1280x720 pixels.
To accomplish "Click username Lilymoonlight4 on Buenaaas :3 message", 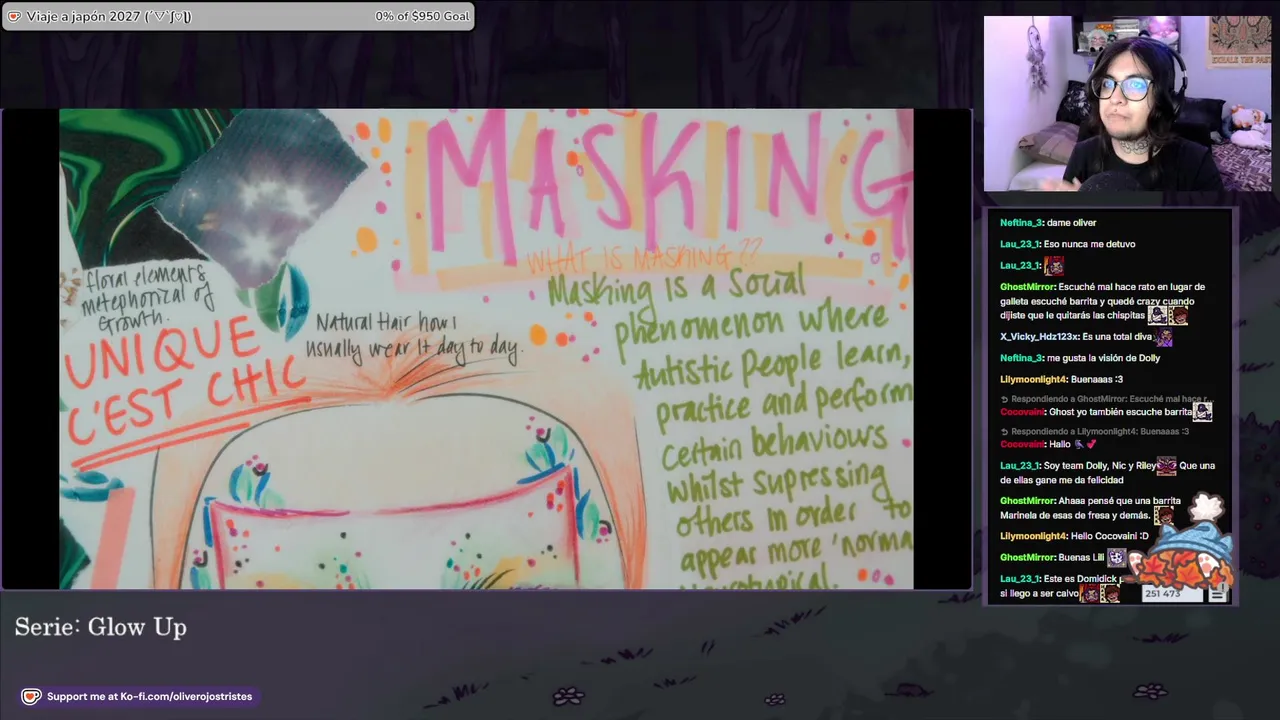I will 1034,380.
